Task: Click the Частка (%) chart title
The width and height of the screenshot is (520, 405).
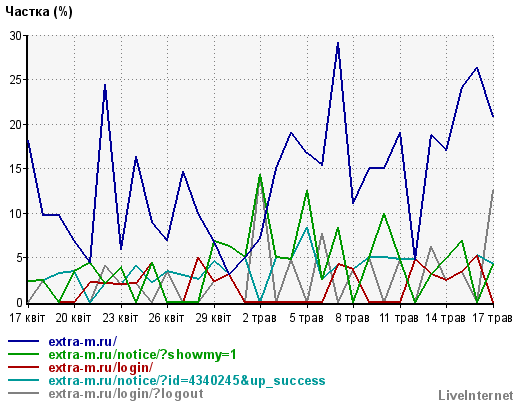Action: pyautogui.click(x=39, y=12)
